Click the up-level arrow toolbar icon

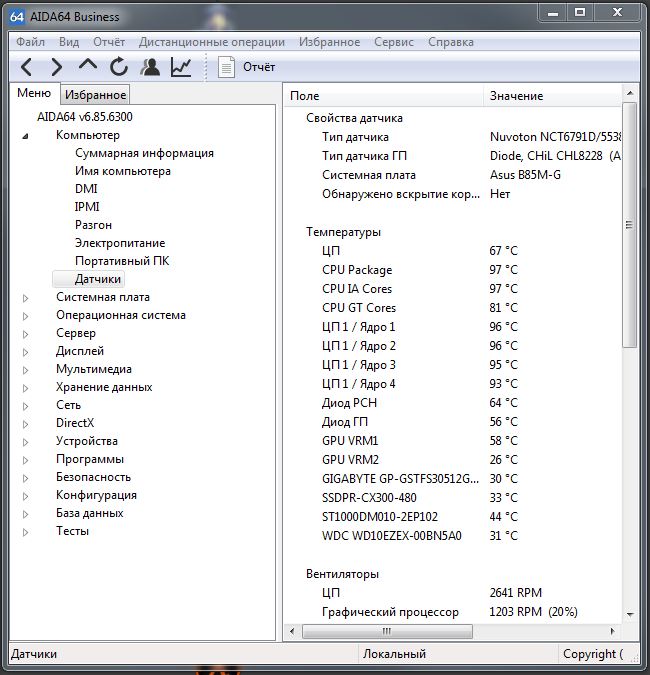(x=88, y=65)
